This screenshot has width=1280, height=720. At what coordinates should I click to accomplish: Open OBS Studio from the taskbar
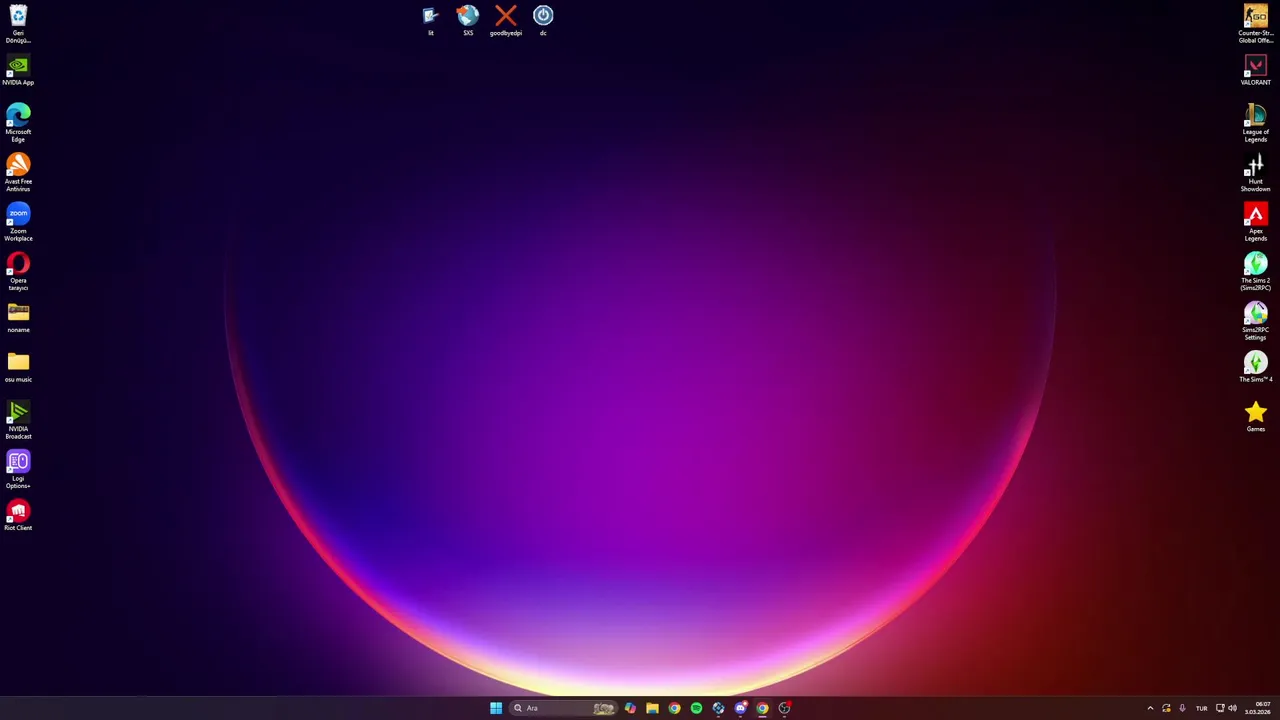pyautogui.click(x=784, y=708)
